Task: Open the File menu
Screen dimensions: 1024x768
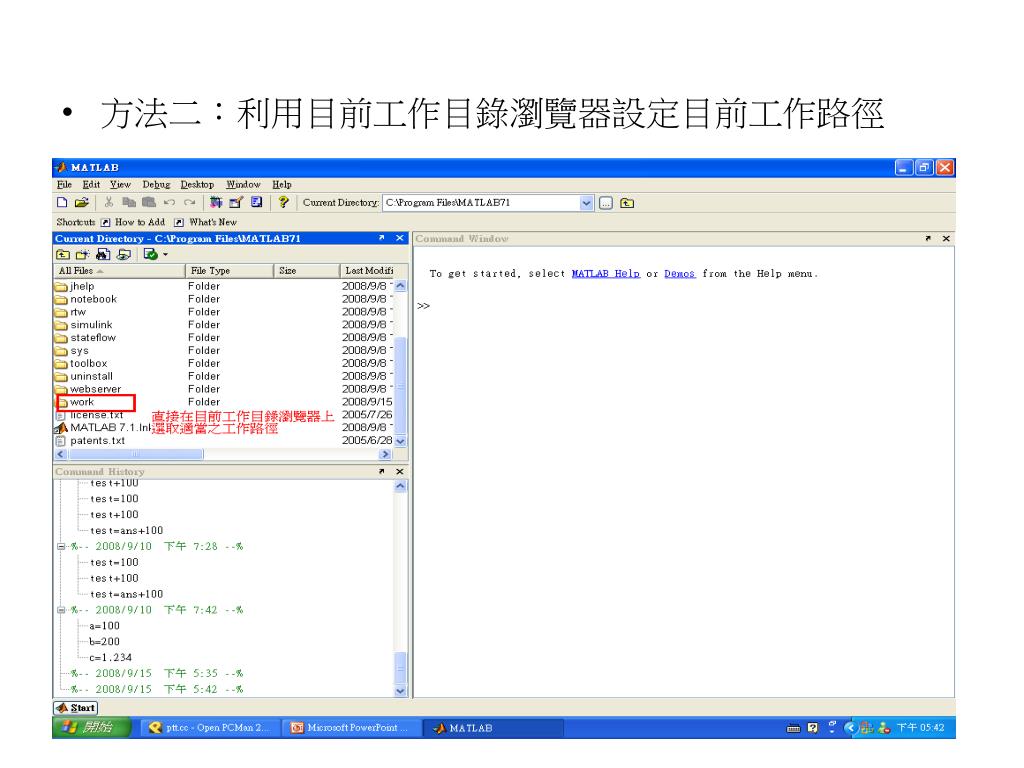Action: (64, 185)
